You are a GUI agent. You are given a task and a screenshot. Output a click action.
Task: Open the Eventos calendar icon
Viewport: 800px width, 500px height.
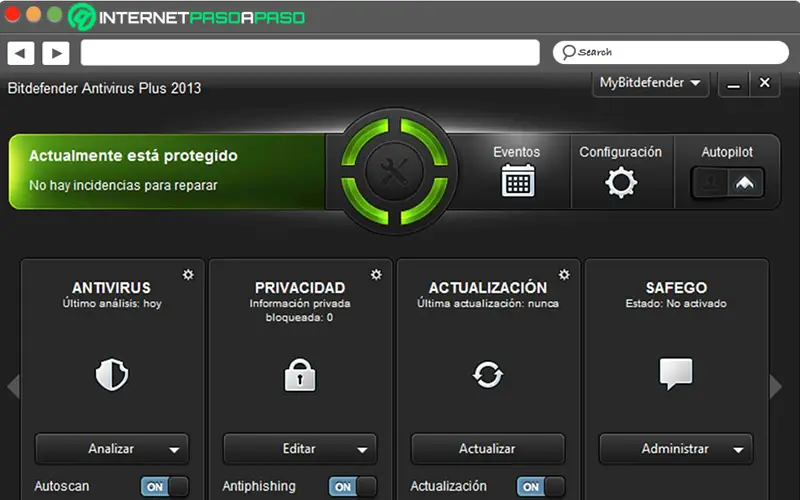(518, 180)
